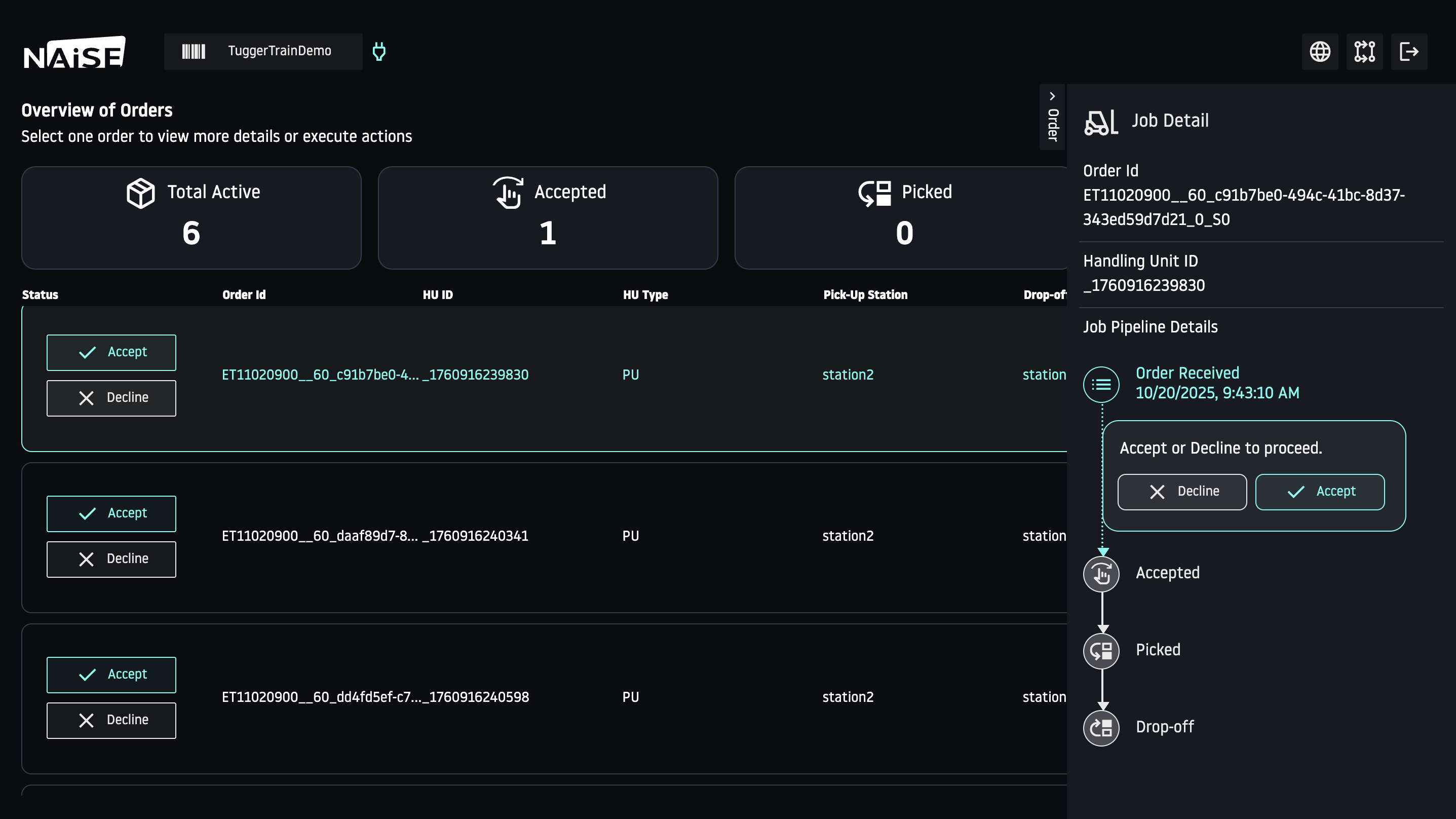Decline order ending in 1760916240598

(111, 720)
